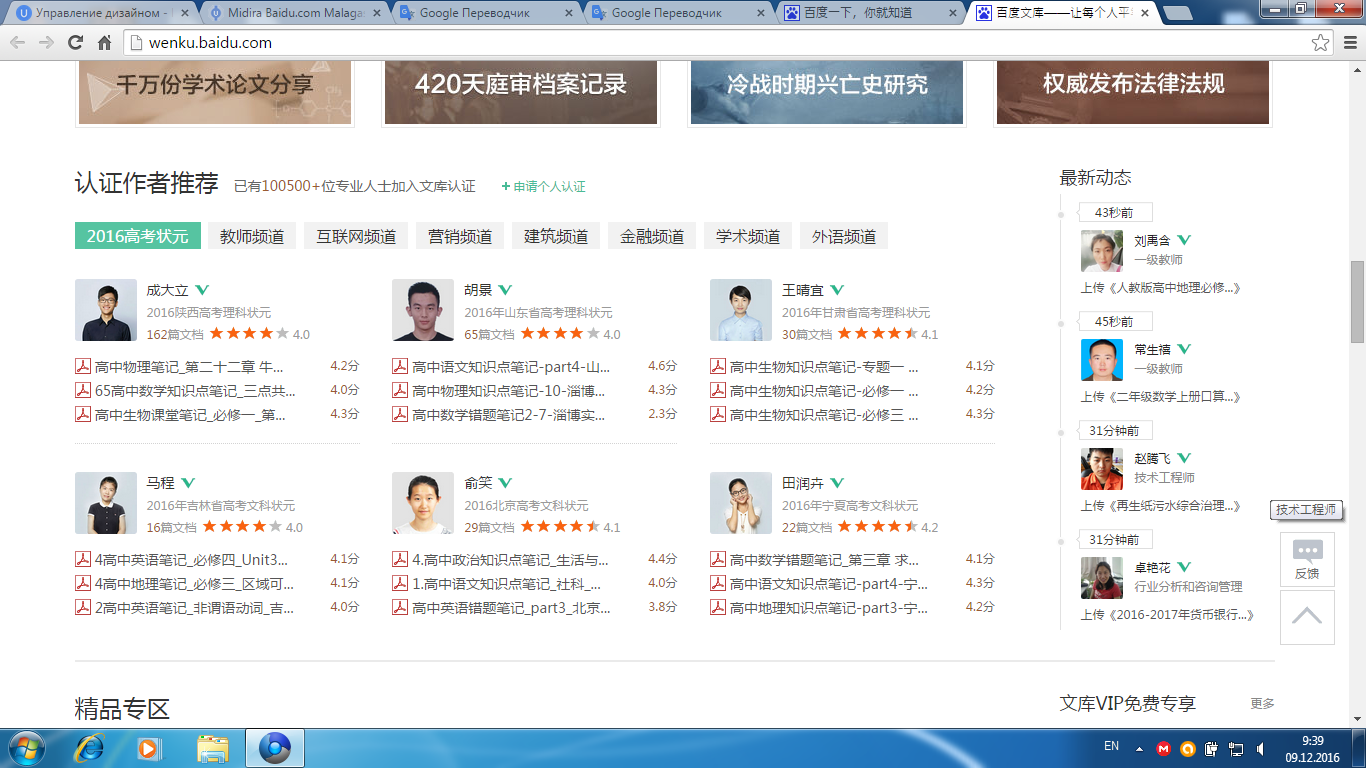Image resolution: width=1366 pixels, height=768 pixels.
Task: Switch to 百度一下，你就知道 browser tab
Action: 871,13
